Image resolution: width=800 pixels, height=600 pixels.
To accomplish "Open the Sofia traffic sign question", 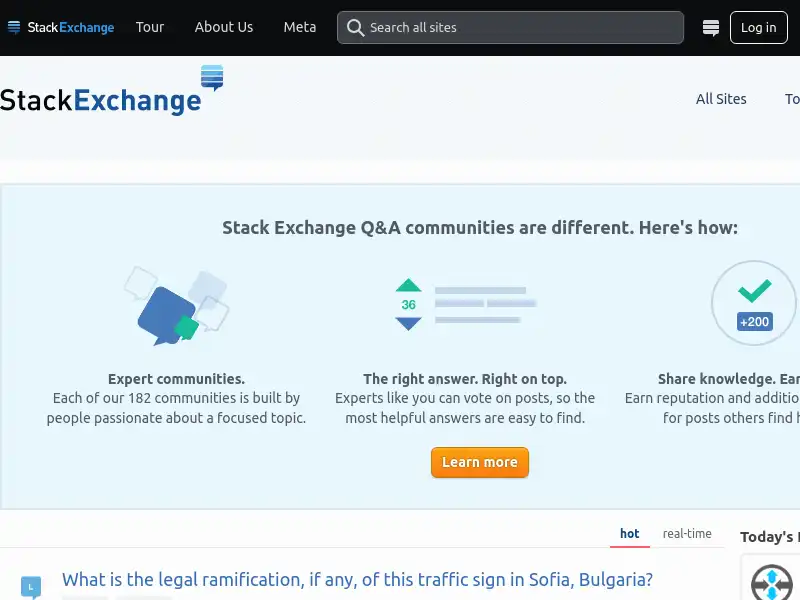I will click(x=357, y=579).
